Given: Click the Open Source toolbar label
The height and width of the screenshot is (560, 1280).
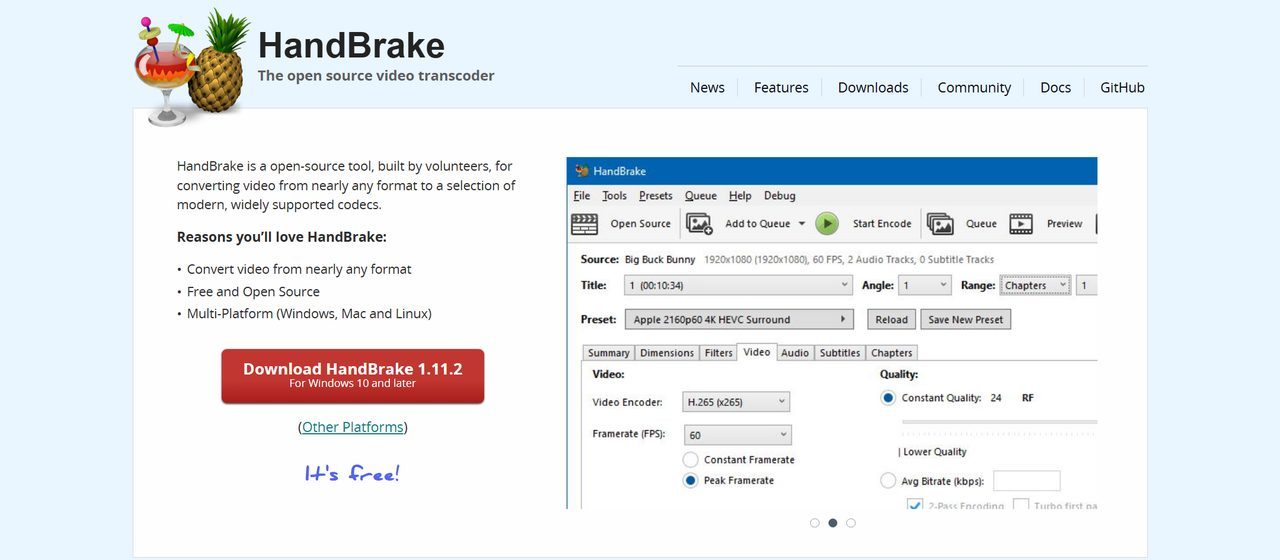Looking at the screenshot, I should [x=641, y=224].
